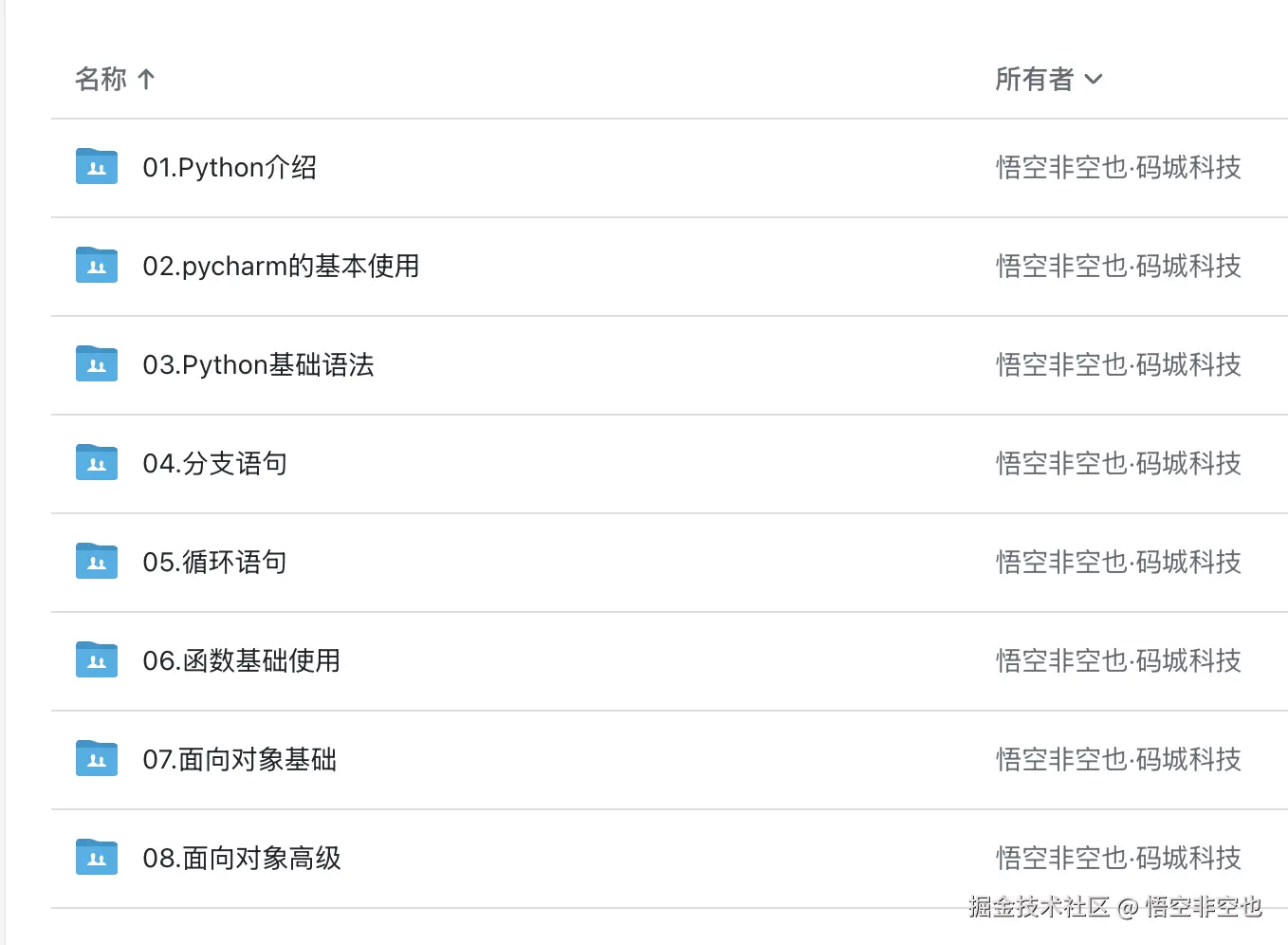This screenshot has height=945, width=1288.
Task: Open the 08.面向对象高级 folder name
Action: (242, 859)
